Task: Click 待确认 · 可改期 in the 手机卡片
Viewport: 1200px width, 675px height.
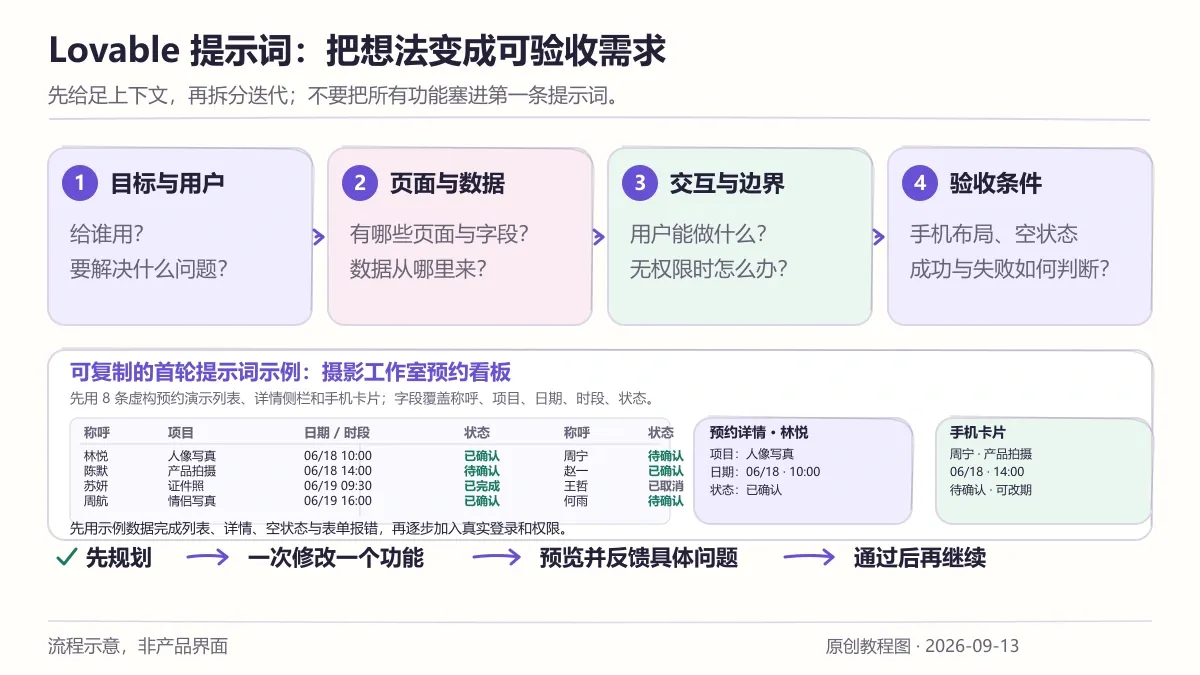Action: tap(991, 490)
